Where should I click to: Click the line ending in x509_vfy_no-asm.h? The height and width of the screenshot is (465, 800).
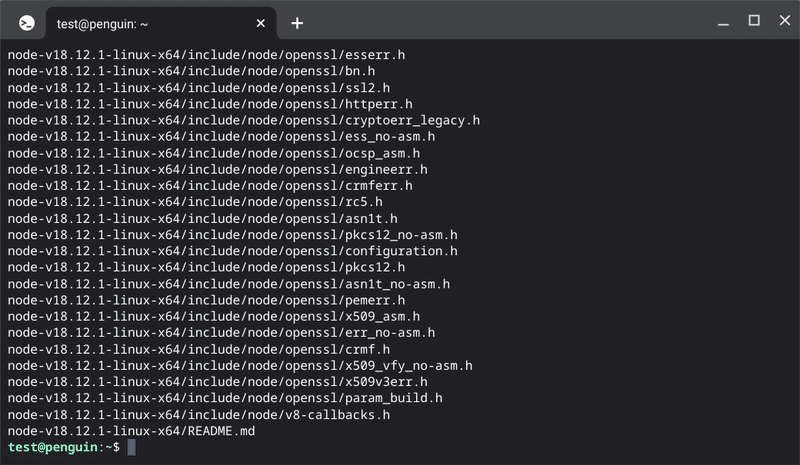240,365
